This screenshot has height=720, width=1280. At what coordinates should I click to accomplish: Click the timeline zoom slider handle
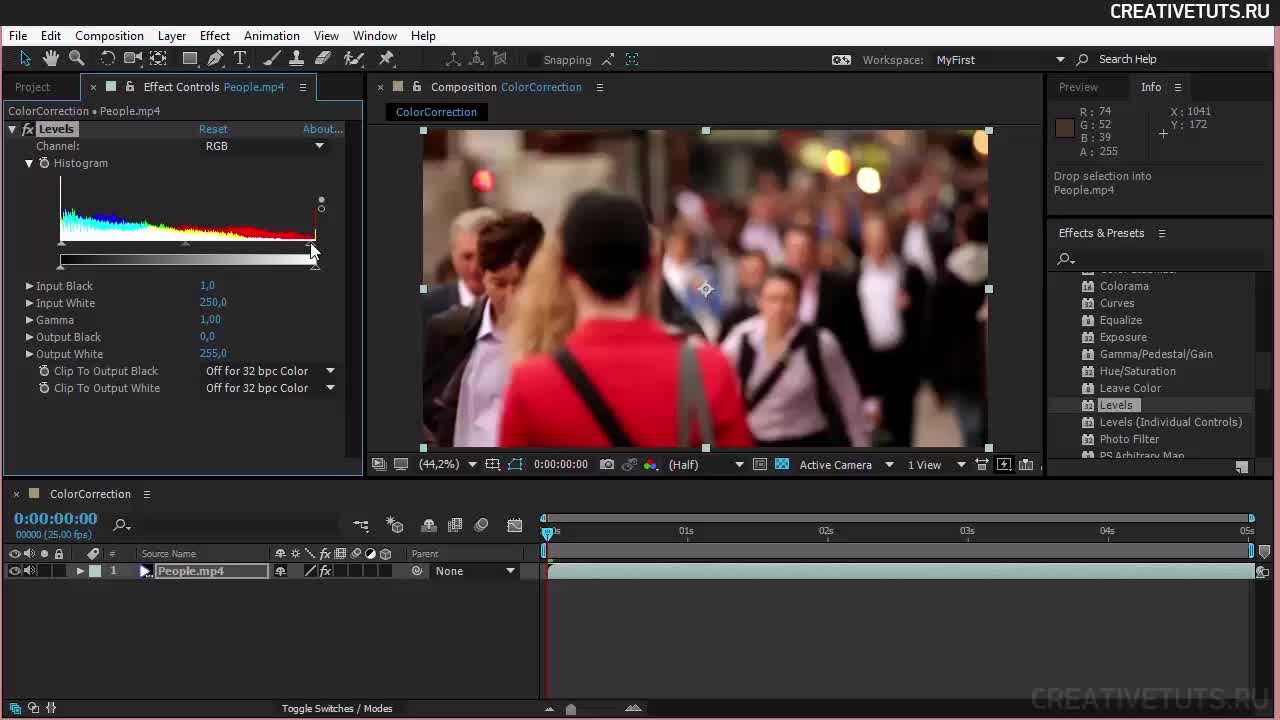pos(571,709)
